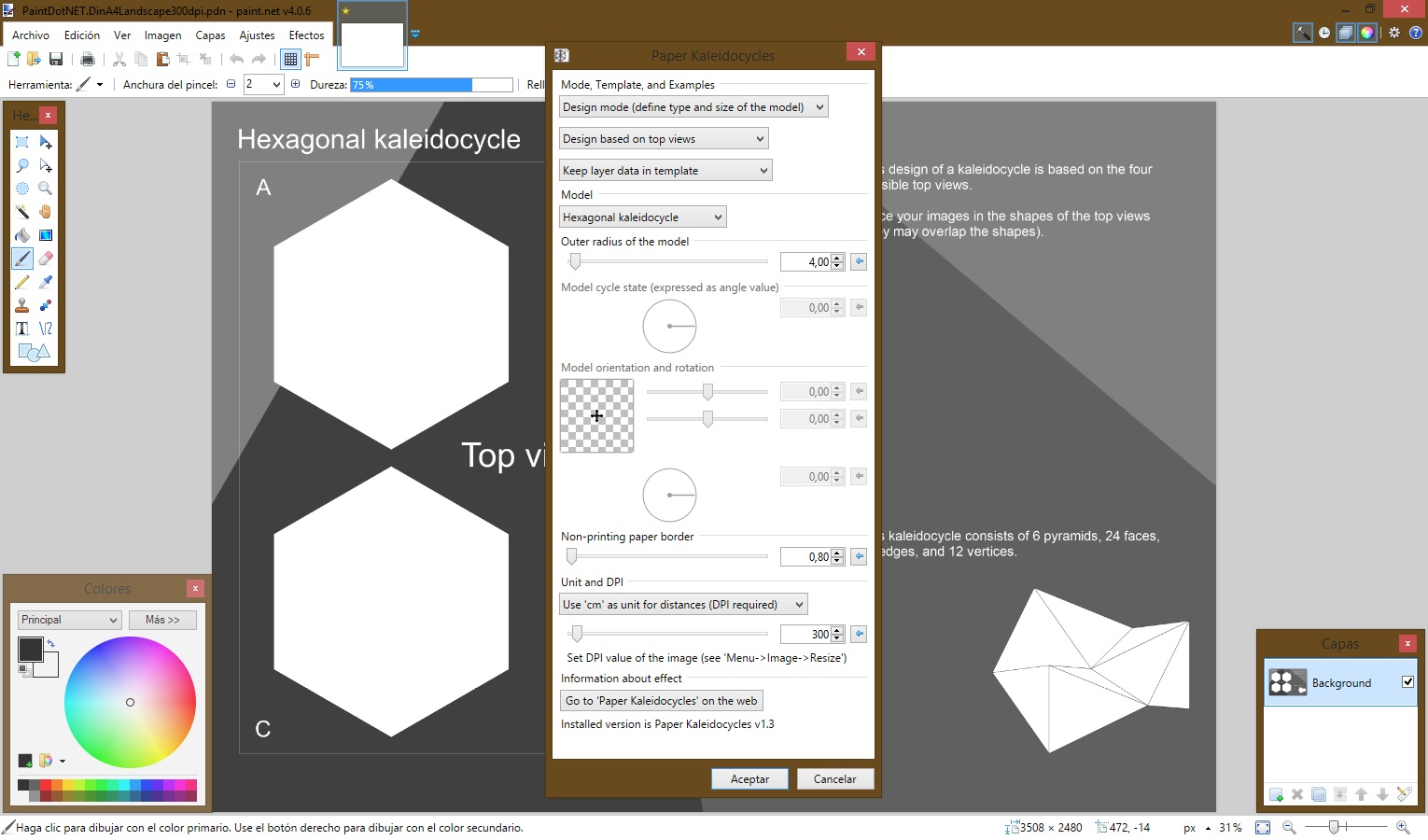Open the Archivo menu
The image size is (1428, 840).
(31, 35)
